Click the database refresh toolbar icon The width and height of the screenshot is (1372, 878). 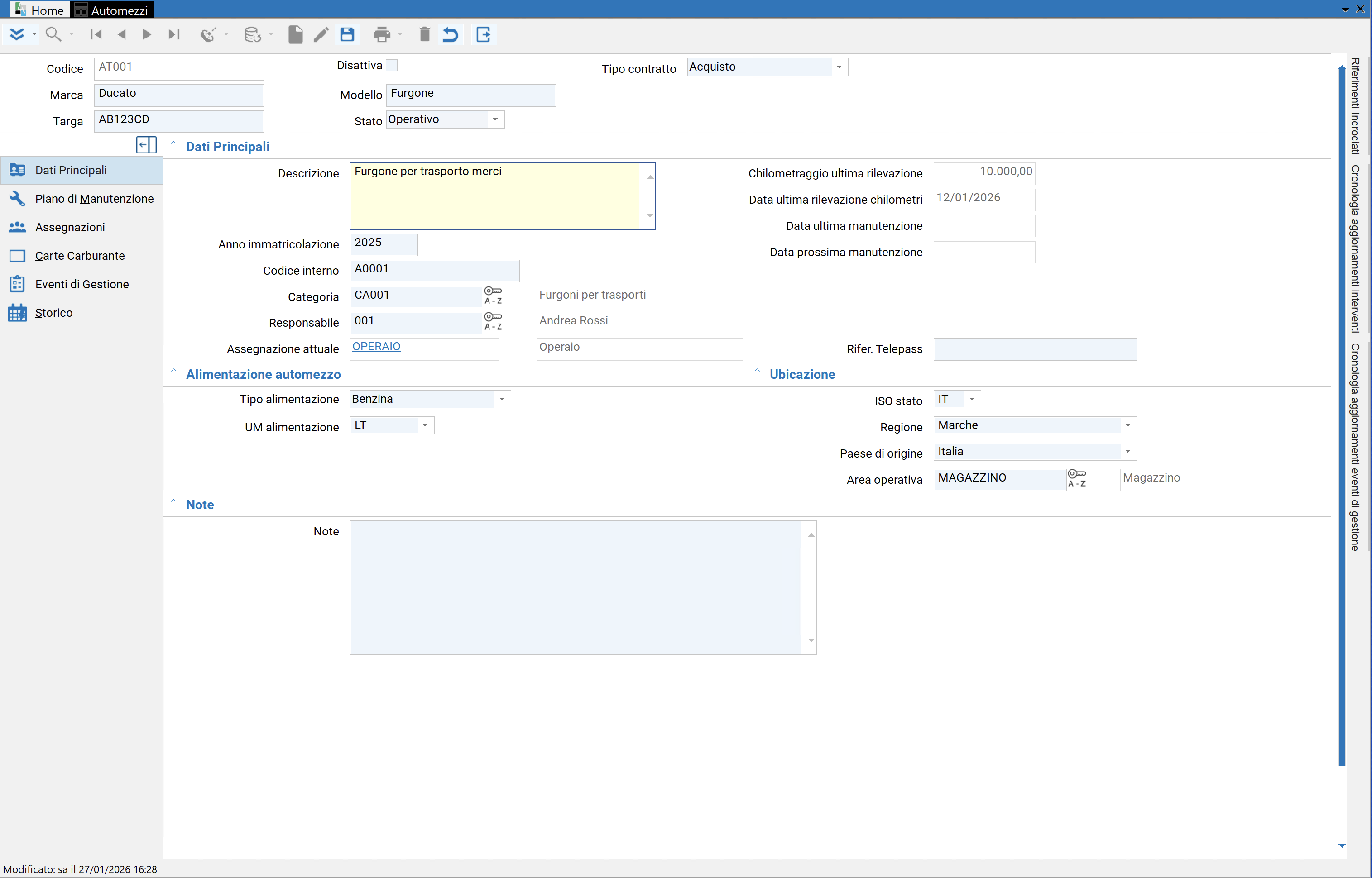253,34
